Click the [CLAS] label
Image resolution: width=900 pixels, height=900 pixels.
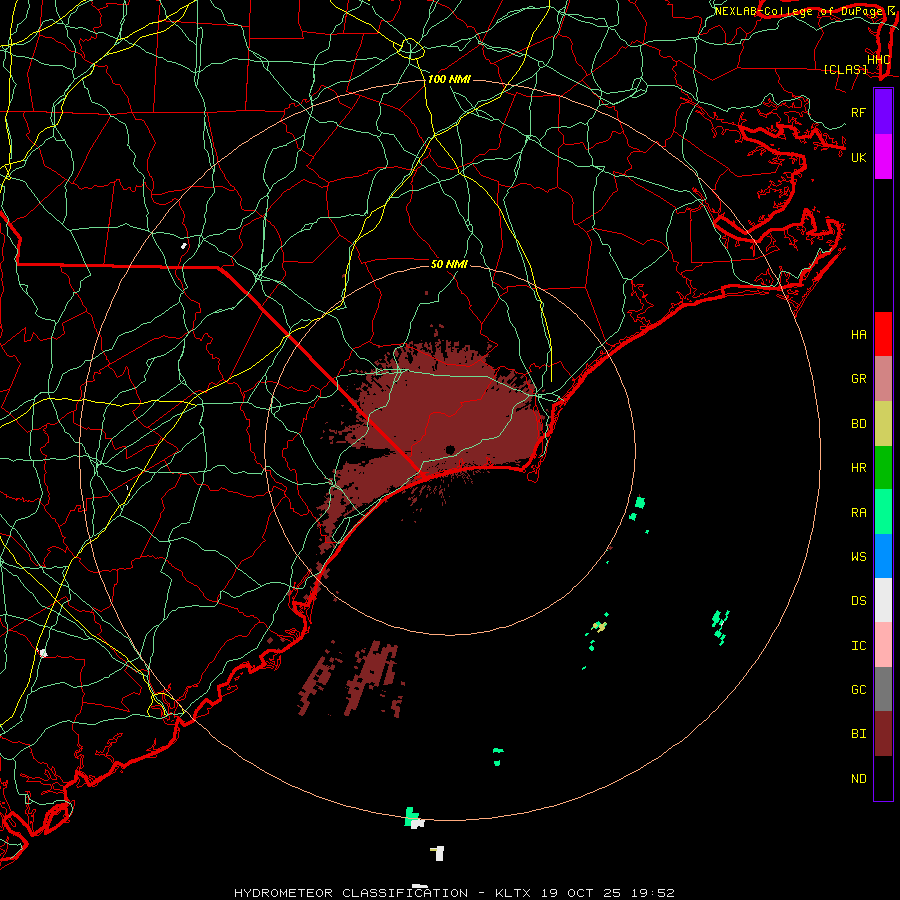click(845, 69)
